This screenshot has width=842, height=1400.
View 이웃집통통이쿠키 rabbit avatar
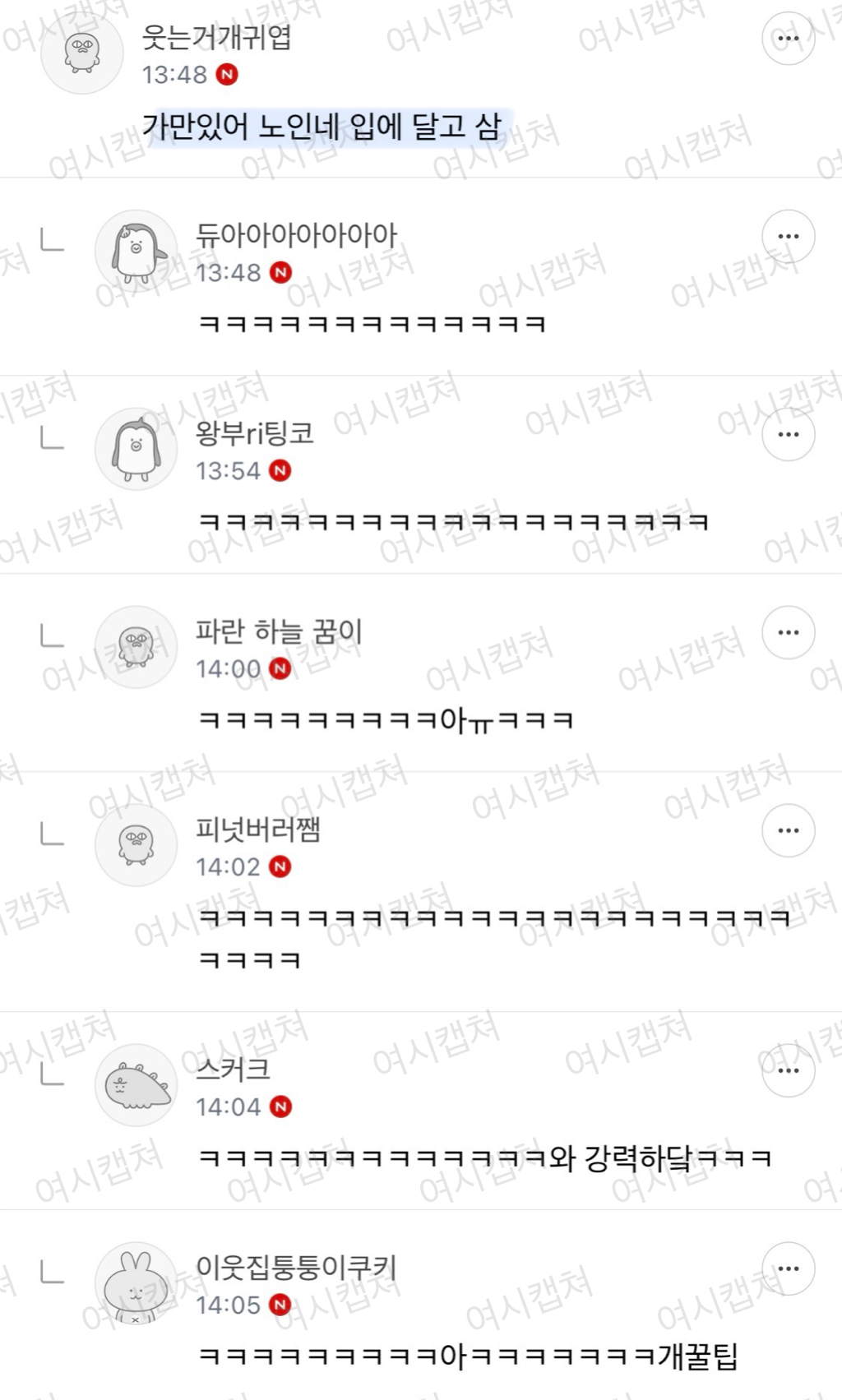[136, 1283]
